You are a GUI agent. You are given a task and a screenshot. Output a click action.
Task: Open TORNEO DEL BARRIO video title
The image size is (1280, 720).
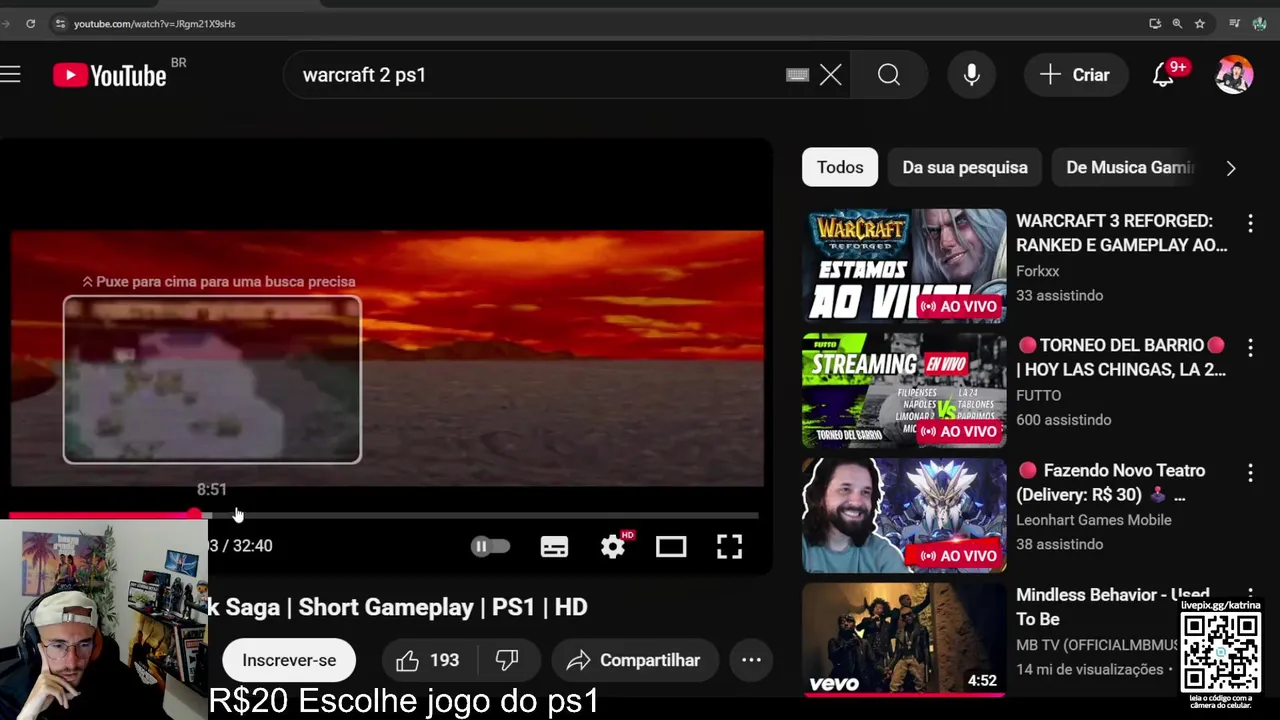pyautogui.click(x=1121, y=357)
